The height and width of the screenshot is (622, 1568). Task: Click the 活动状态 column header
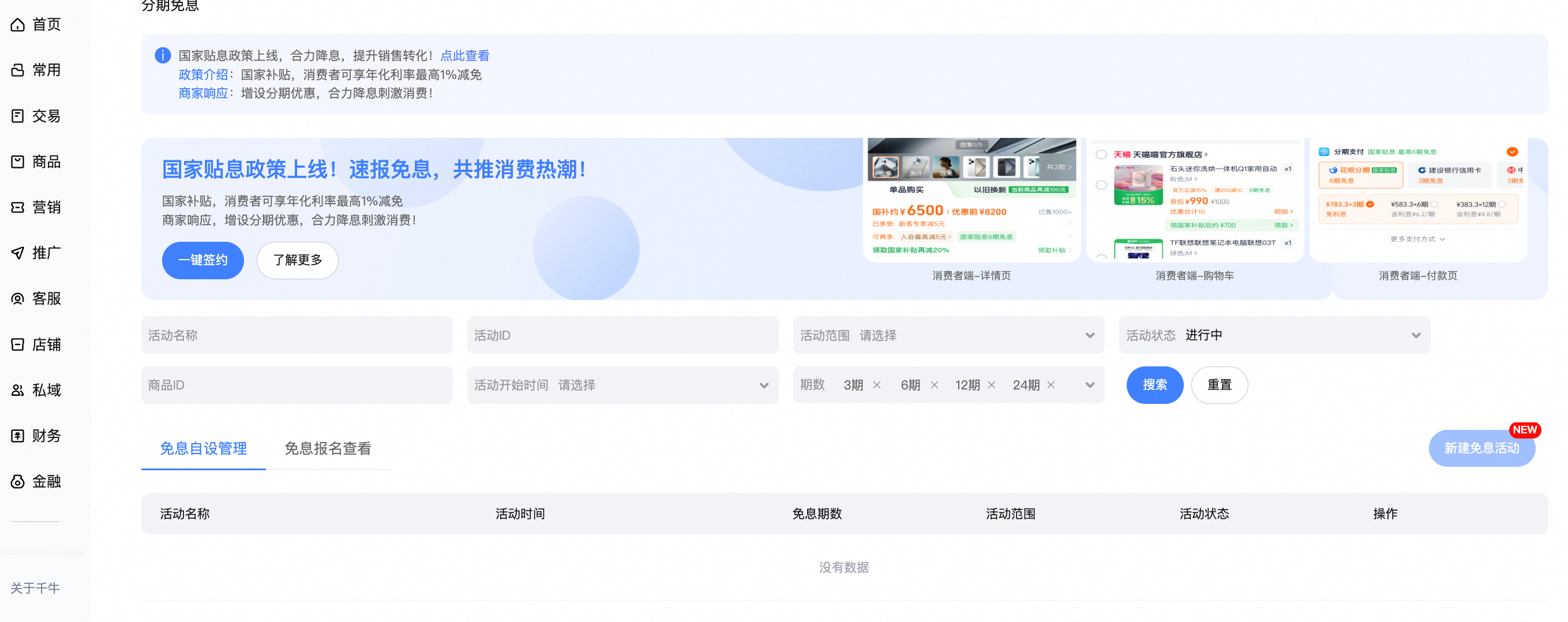point(1204,514)
